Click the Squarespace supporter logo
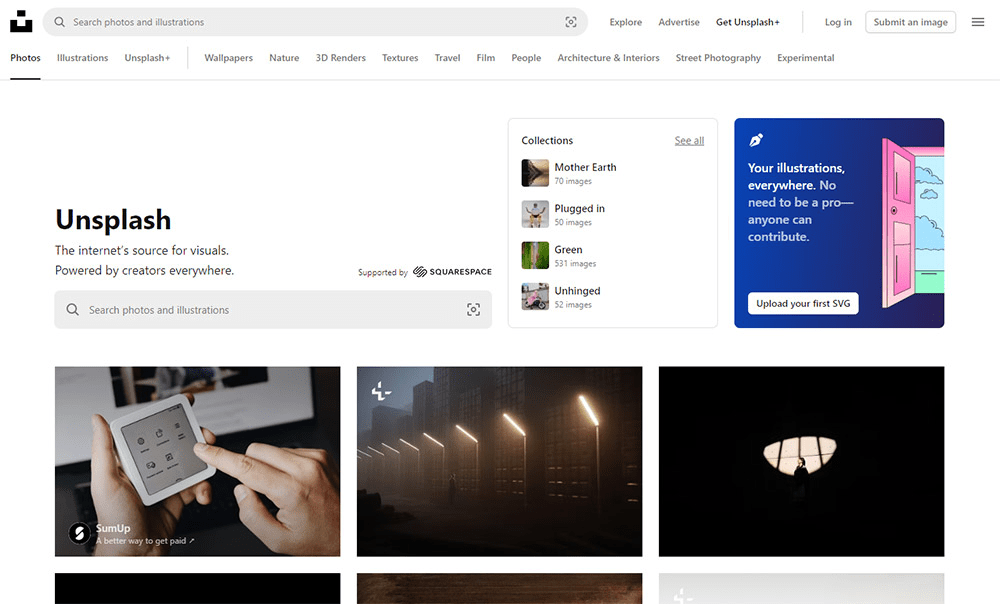Screen dimensions: 1000x604 (452, 271)
